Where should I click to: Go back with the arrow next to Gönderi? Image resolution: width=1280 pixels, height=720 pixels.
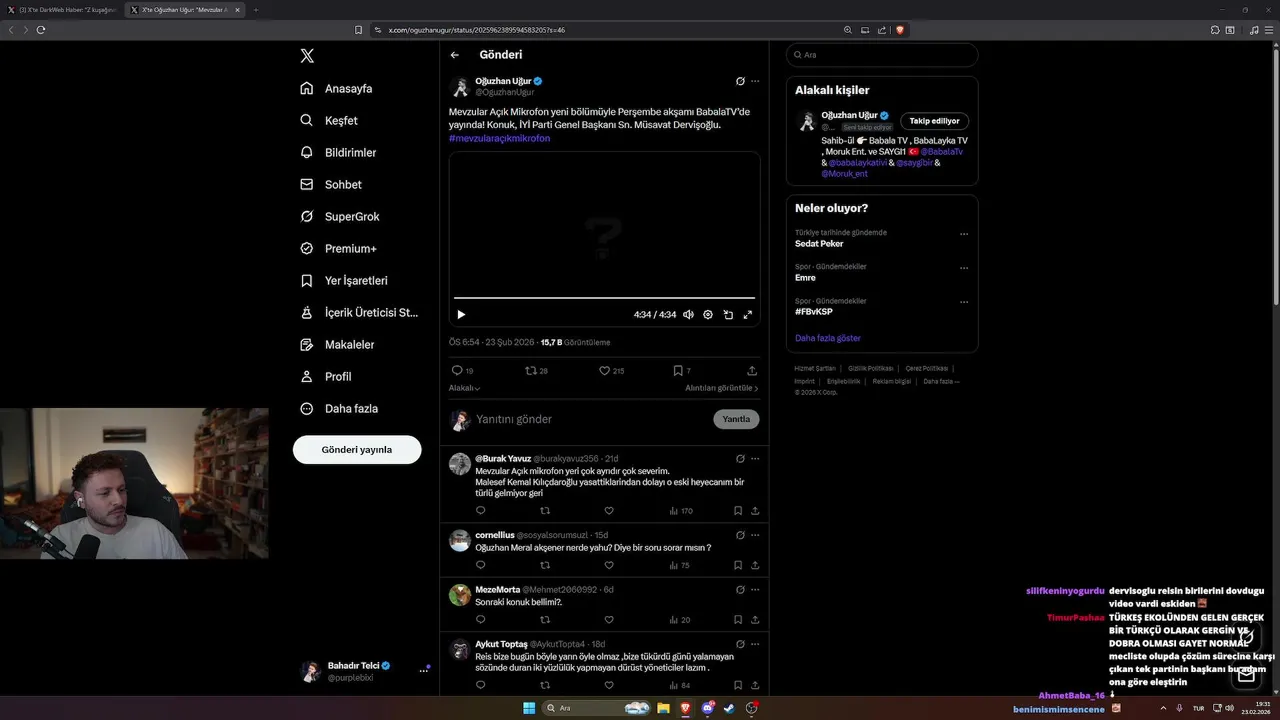click(x=455, y=55)
